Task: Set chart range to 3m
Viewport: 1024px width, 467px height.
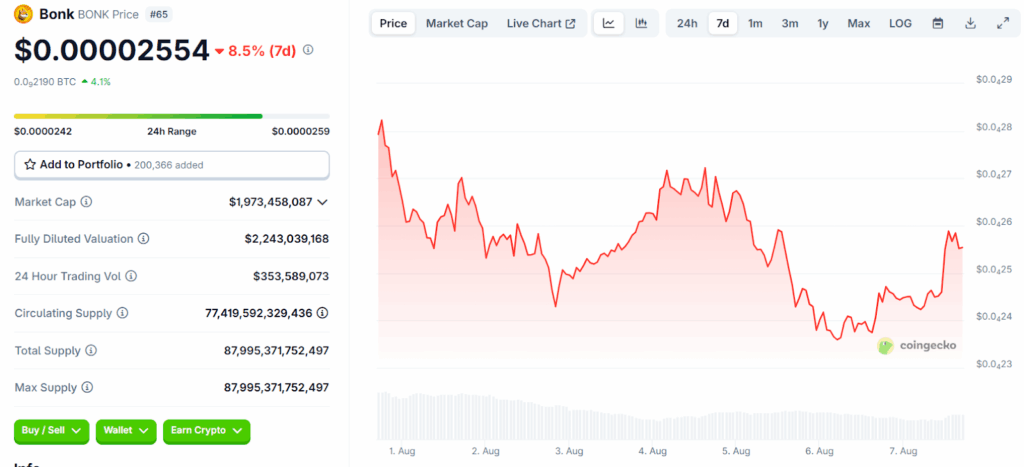Action: point(790,24)
